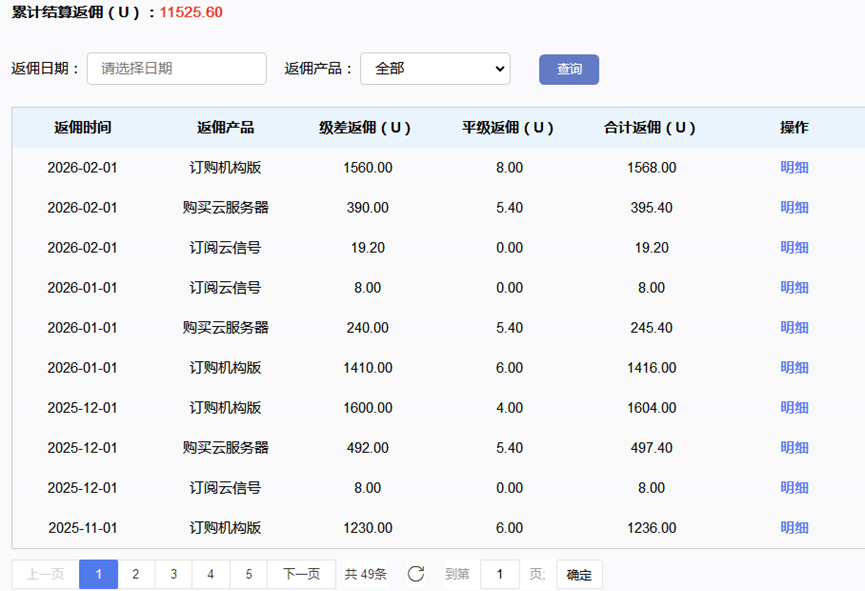
Task: Go to page 3
Action: point(173,574)
